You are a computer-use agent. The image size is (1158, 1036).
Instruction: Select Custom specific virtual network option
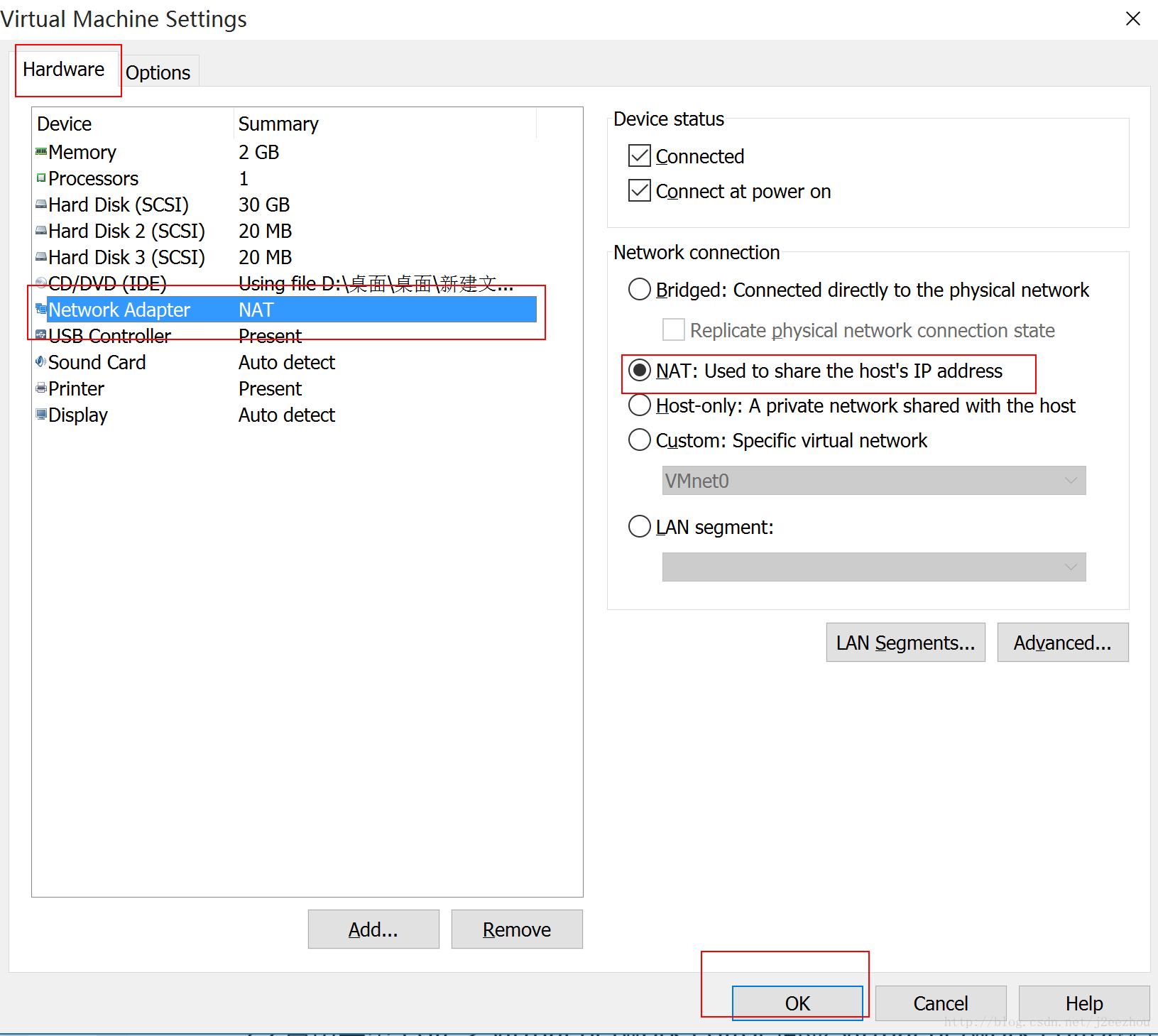[640, 440]
